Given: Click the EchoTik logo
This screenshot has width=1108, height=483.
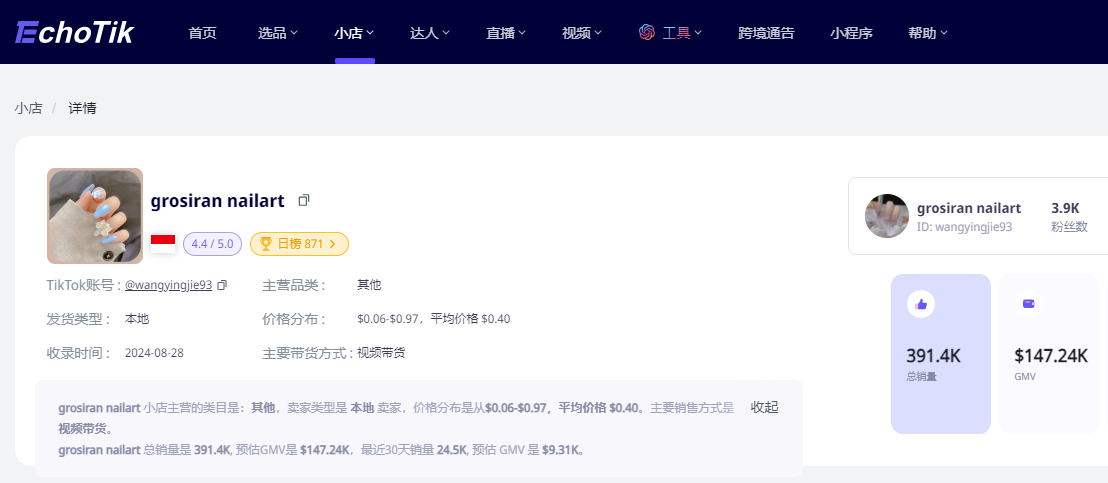Looking at the screenshot, I should point(75,32).
